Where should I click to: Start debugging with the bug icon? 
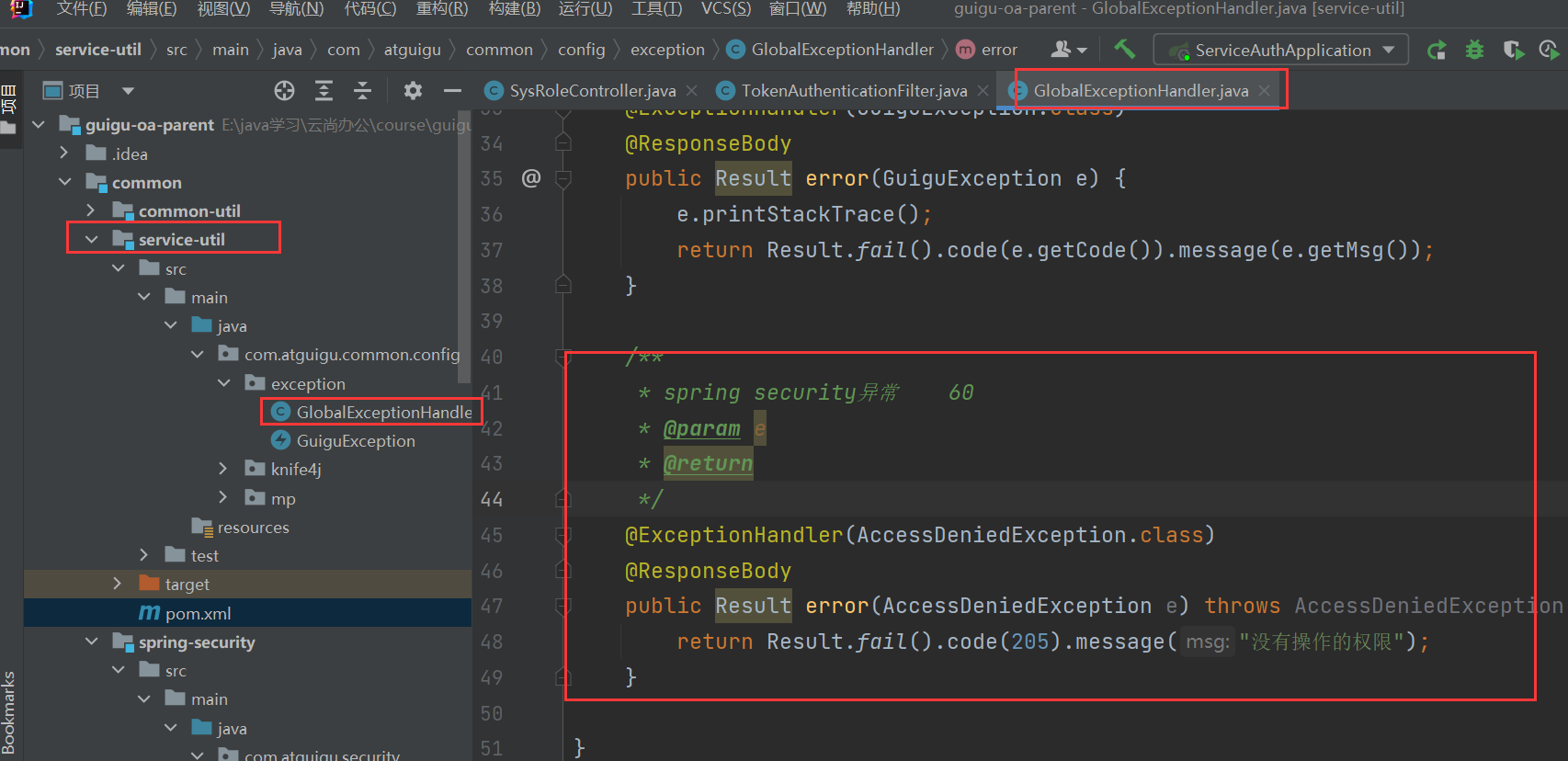pyautogui.click(x=1474, y=50)
